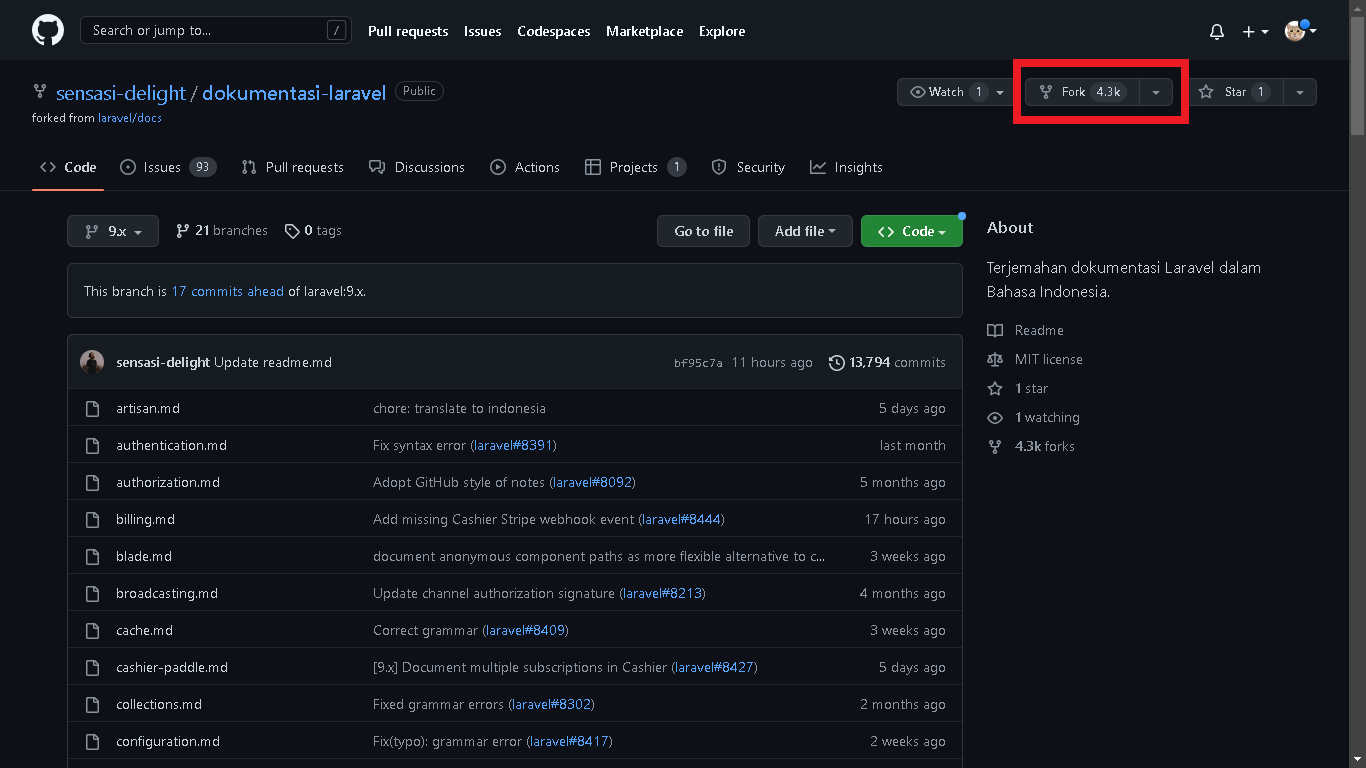Open the laravel#8427 reference link

715,667
